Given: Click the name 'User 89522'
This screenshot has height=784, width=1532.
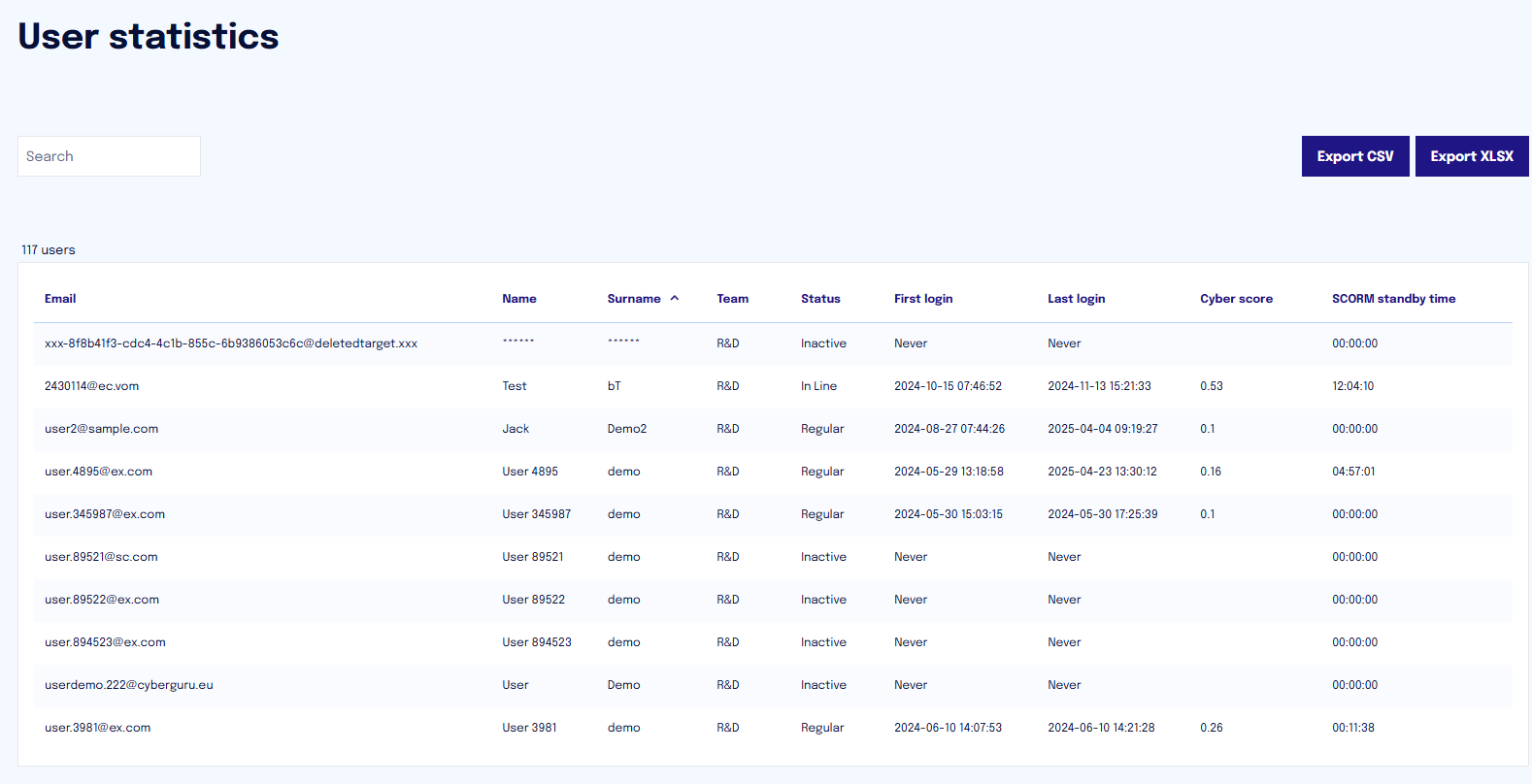Looking at the screenshot, I should pos(534,600).
